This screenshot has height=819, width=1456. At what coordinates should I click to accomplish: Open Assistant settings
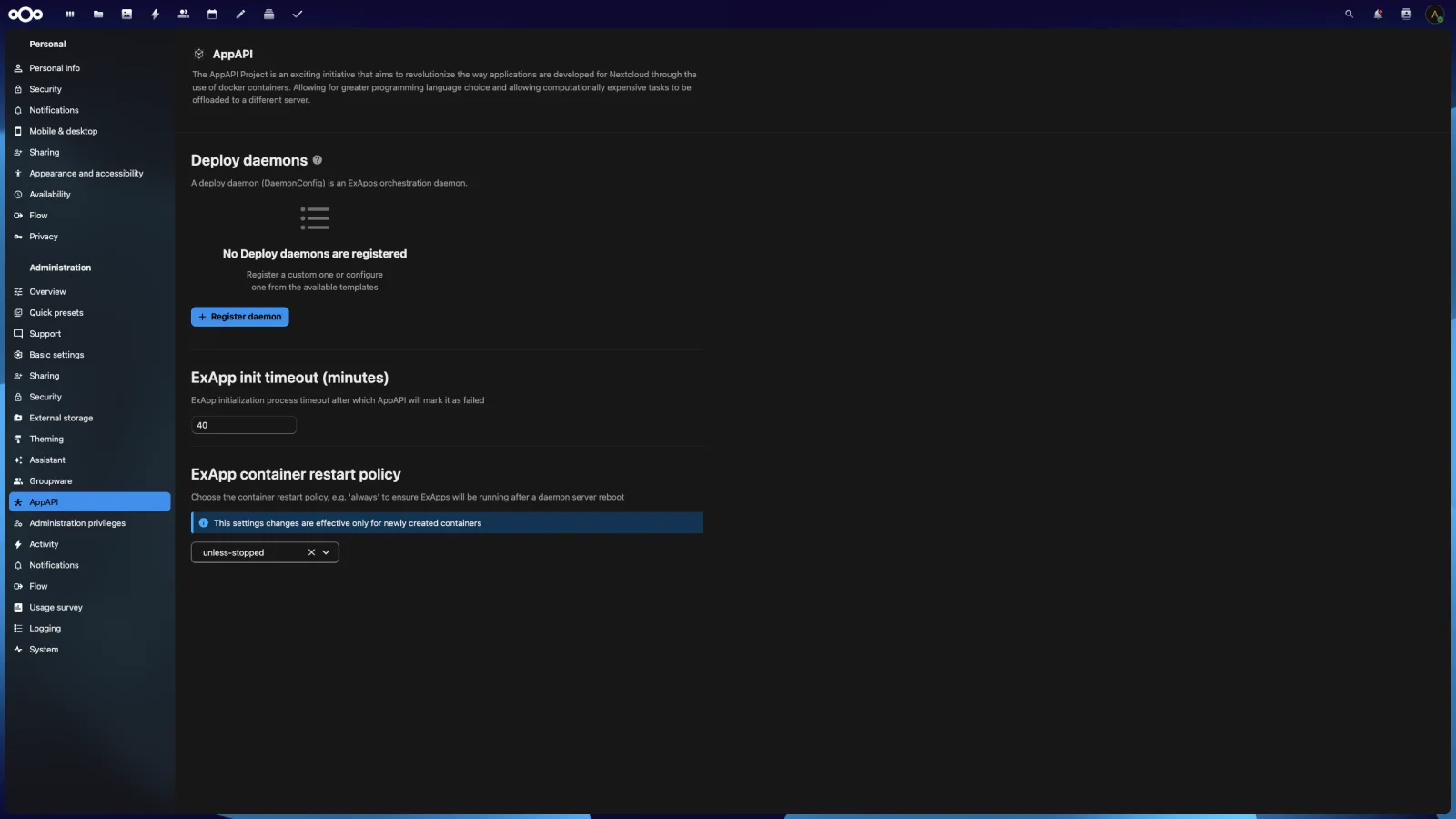coord(90,460)
